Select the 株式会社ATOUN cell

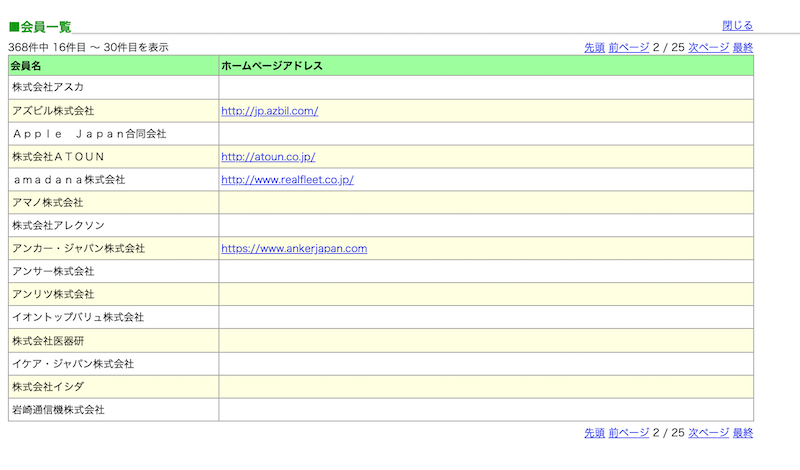coord(114,157)
